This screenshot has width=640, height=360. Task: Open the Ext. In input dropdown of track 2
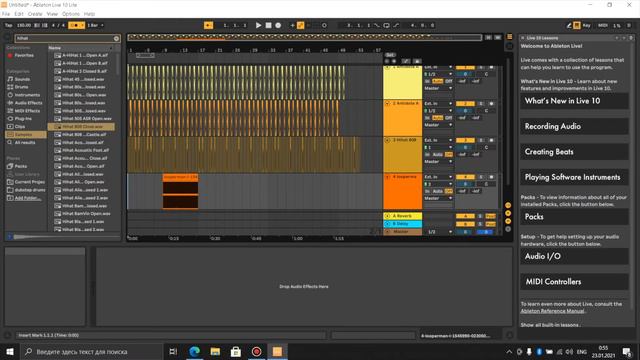point(438,104)
